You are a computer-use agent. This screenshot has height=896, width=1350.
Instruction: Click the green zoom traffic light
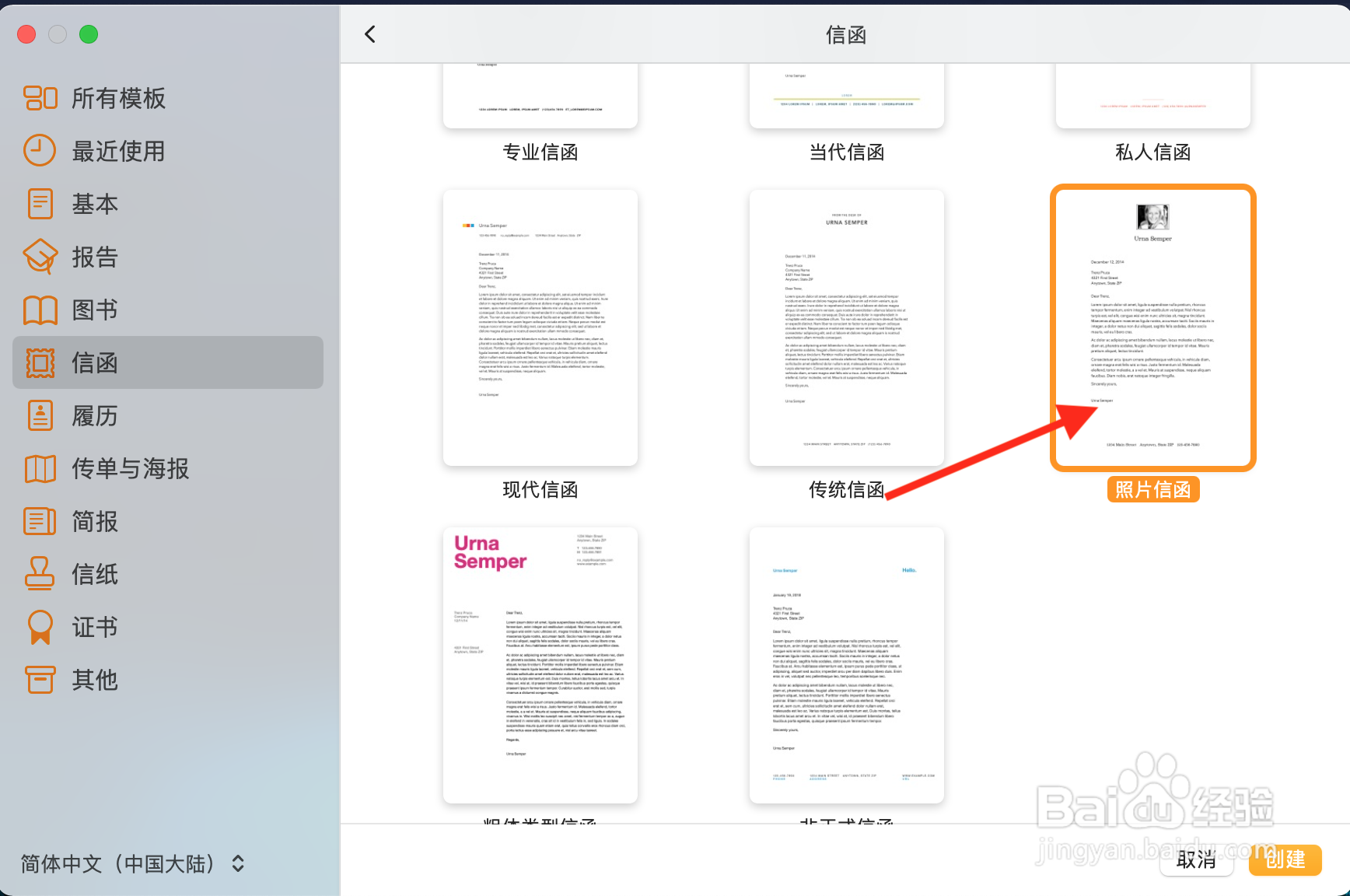coord(89,34)
